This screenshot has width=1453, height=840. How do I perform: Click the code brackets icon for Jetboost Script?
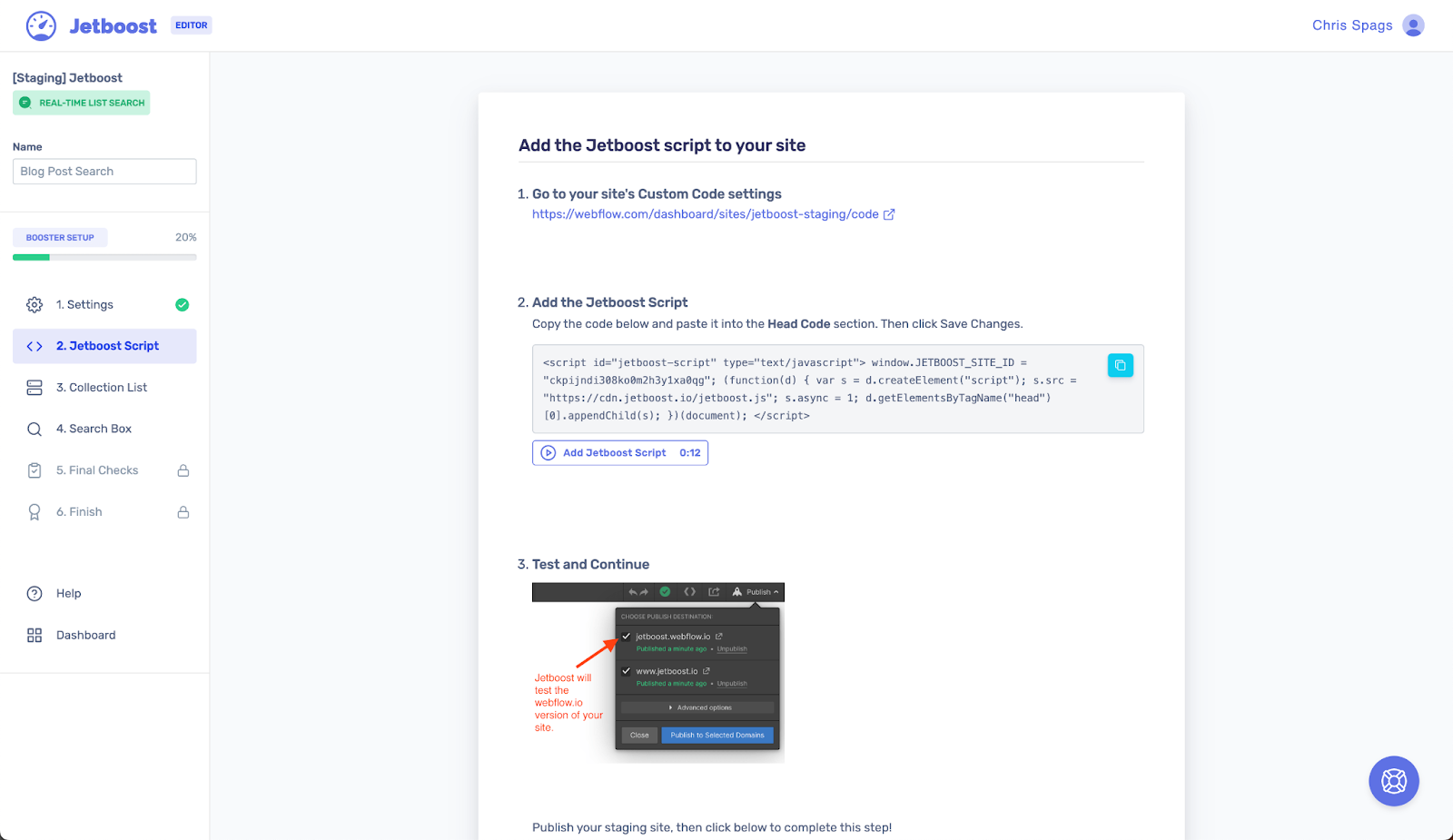point(35,346)
